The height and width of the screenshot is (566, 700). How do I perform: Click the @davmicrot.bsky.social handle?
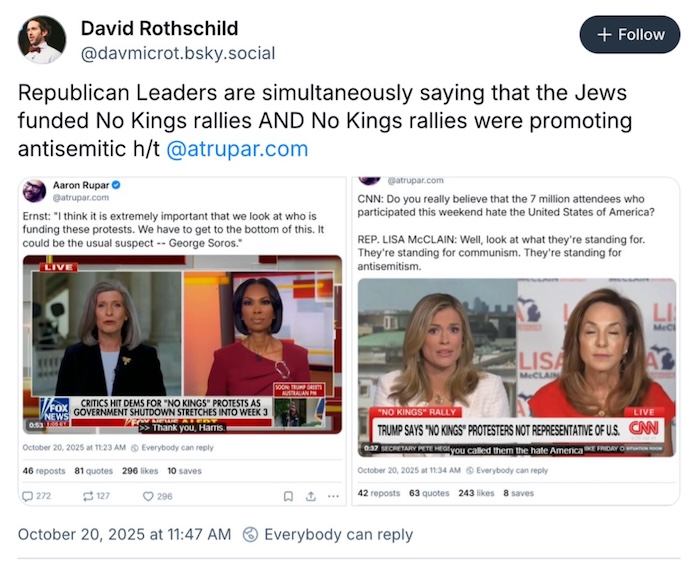(178, 53)
